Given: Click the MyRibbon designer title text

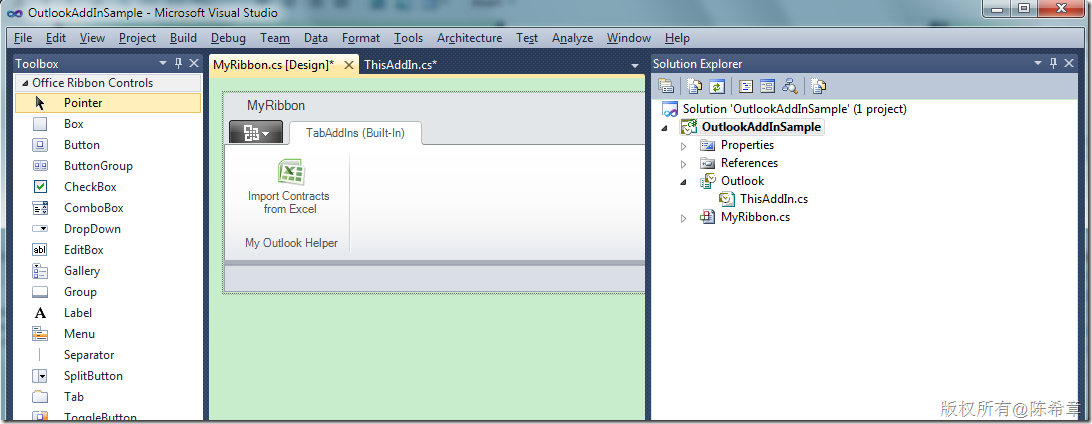Looking at the screenshot, I should click(x=276, y=106).
